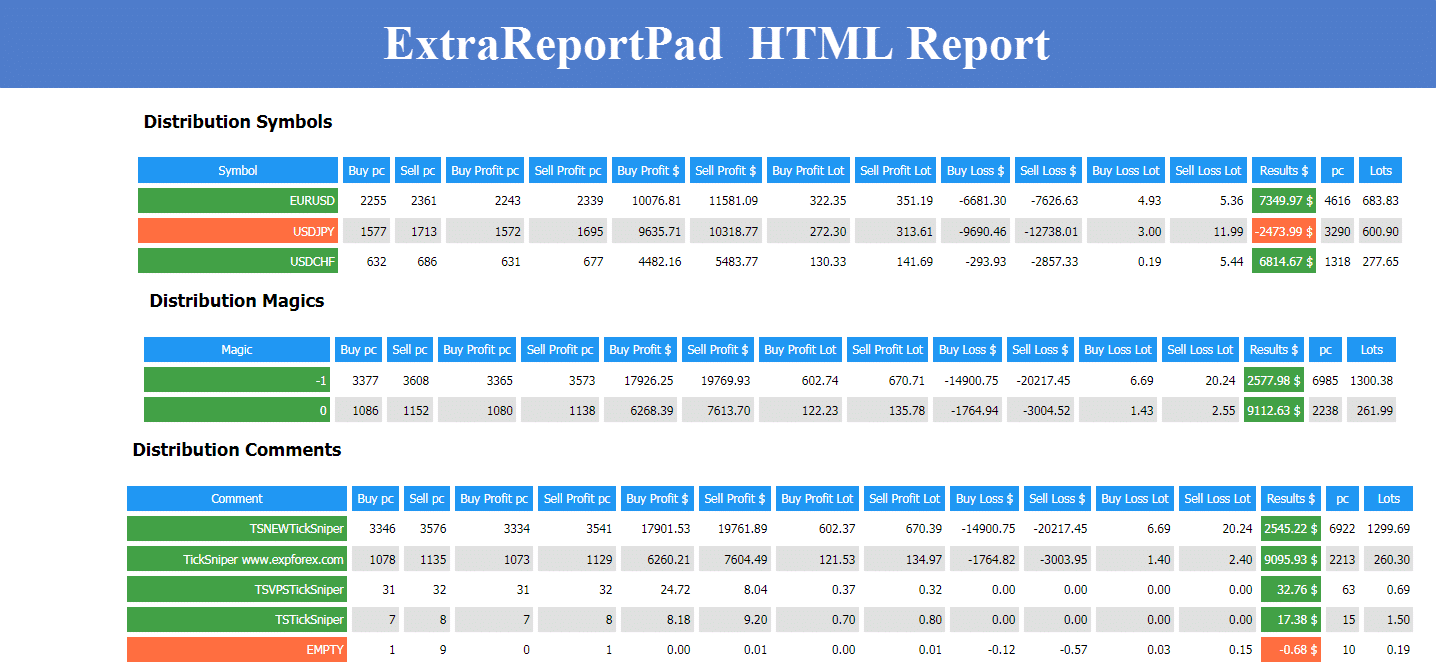Click the Distribution Symbols heading
The image size is (1437, 672).
pos(238,122)
